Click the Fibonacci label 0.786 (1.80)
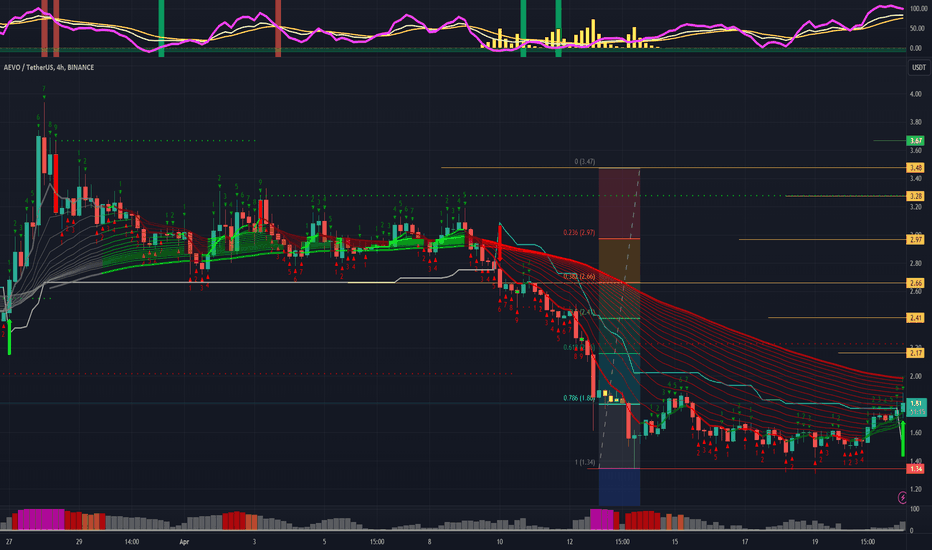Screen dimensions: 932x550 click(579, 398)
